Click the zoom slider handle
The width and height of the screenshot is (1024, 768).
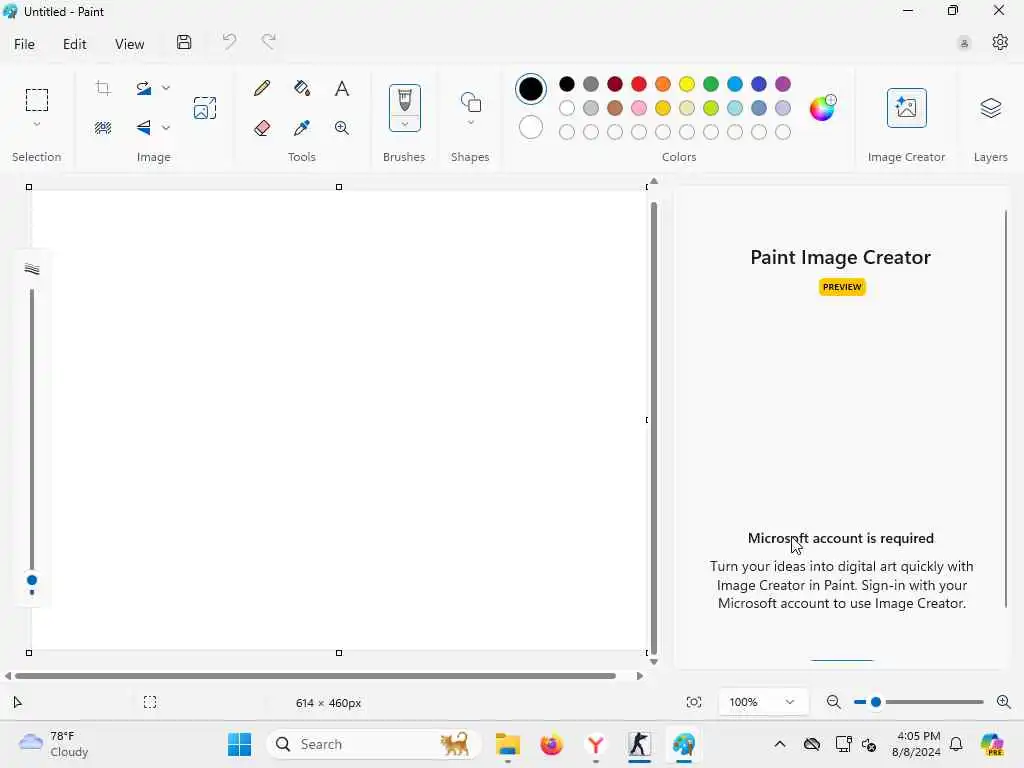(876, 702)
